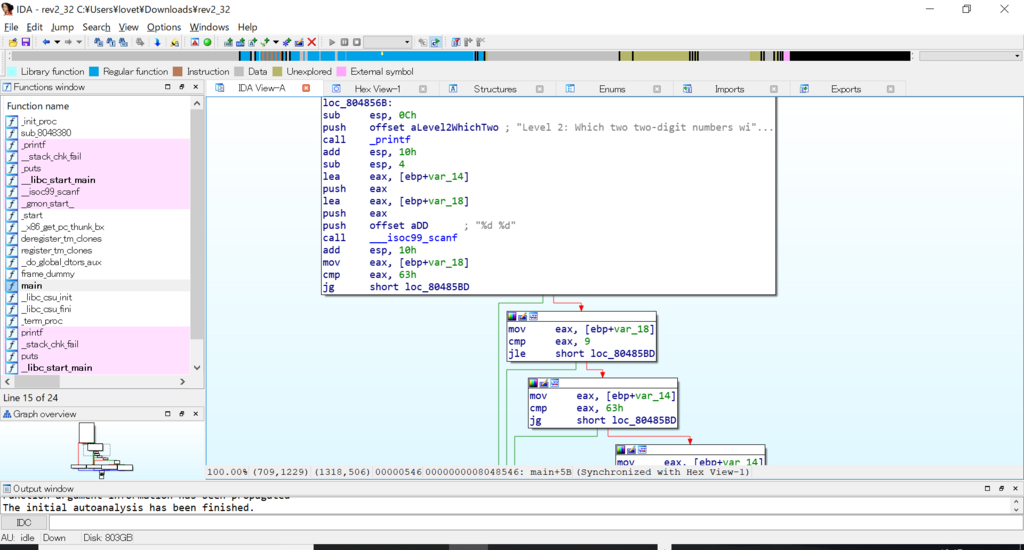The width and height of the screenshot is (1024, 550).
Task: Open the back-navigation history dropdown arrow
Action: [57, 42]
